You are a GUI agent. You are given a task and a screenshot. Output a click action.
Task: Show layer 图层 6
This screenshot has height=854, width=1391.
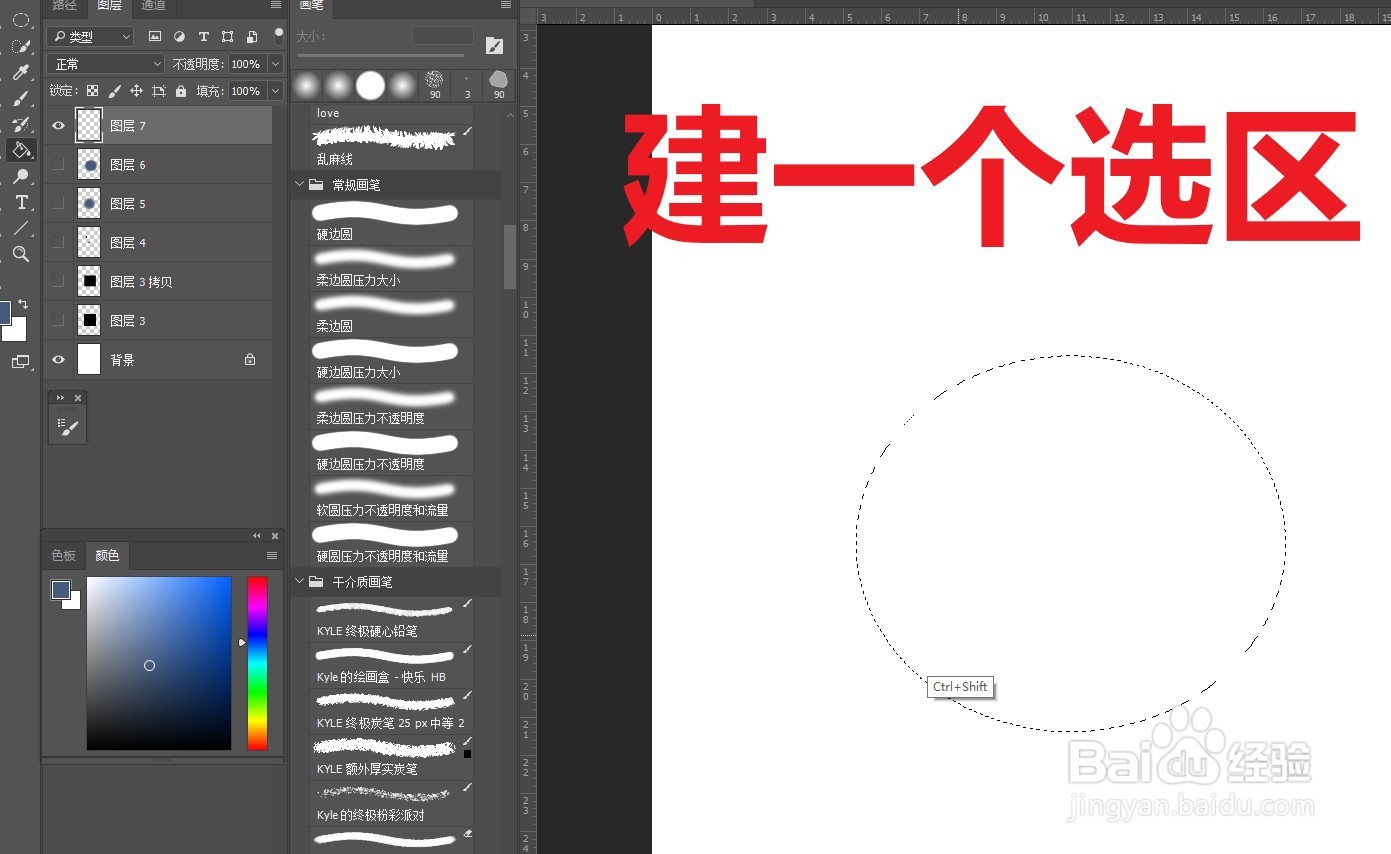58,164
